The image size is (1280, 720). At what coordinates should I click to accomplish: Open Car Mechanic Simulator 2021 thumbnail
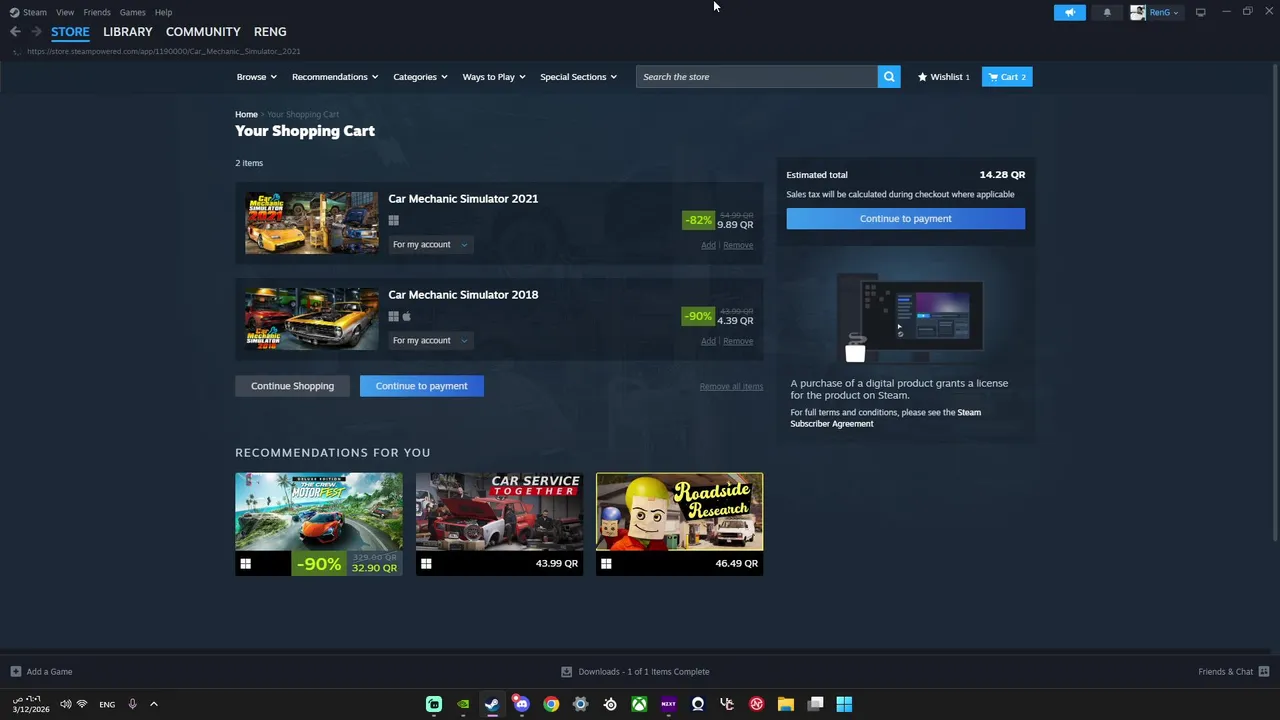click(x=312, y=223)
